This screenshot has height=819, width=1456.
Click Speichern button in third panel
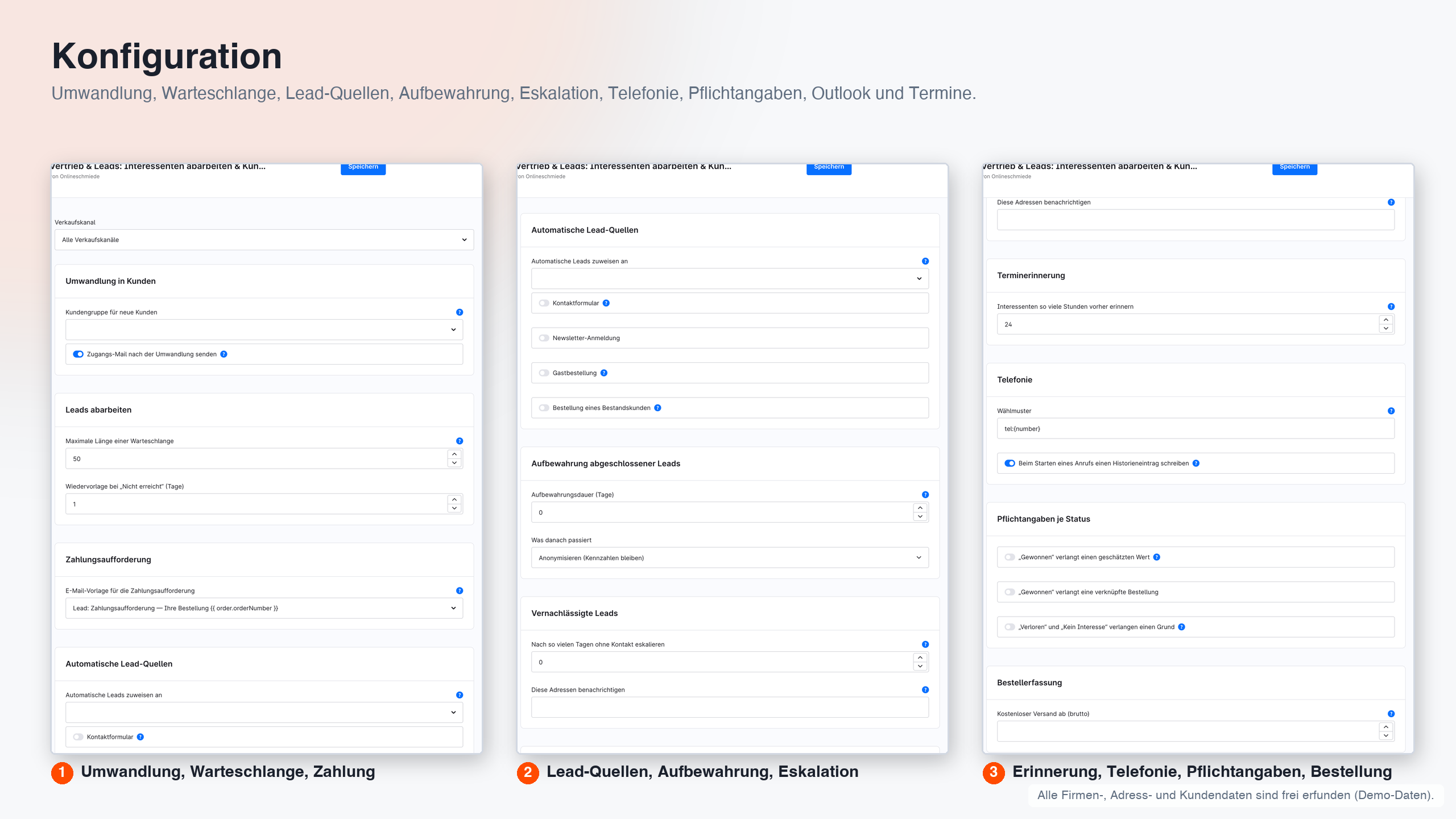[x=1295, y=168]
